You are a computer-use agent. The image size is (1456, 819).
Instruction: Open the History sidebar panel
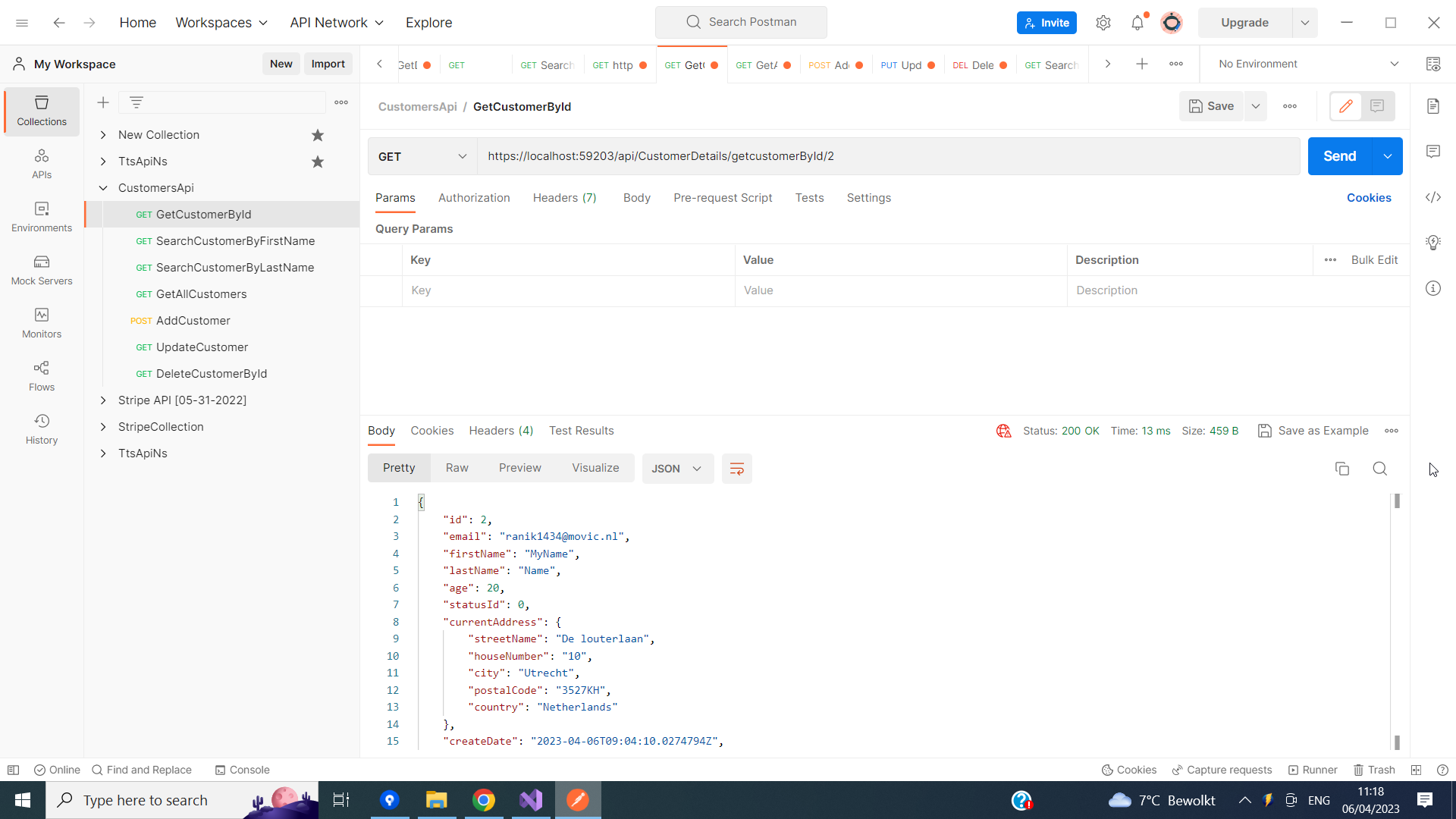[42, 429]
